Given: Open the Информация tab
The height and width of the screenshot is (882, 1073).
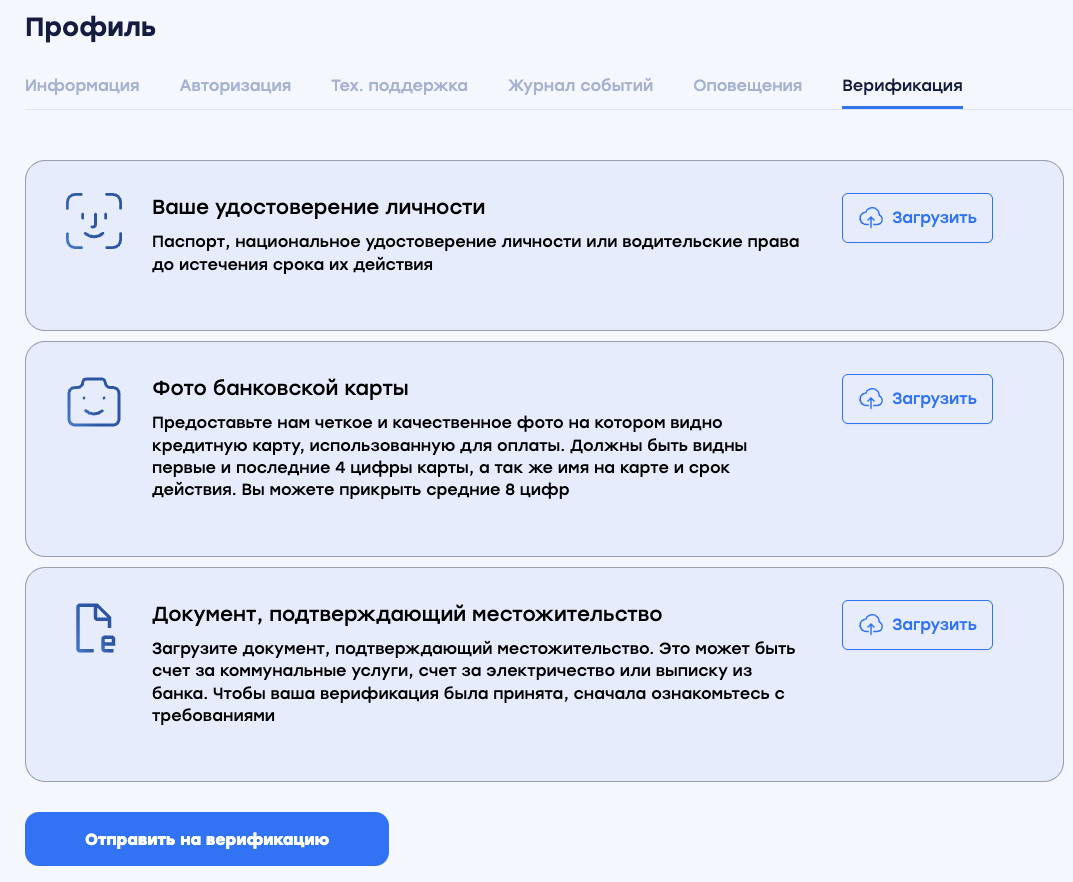Looking at the screenshot, I should point(82,86).
